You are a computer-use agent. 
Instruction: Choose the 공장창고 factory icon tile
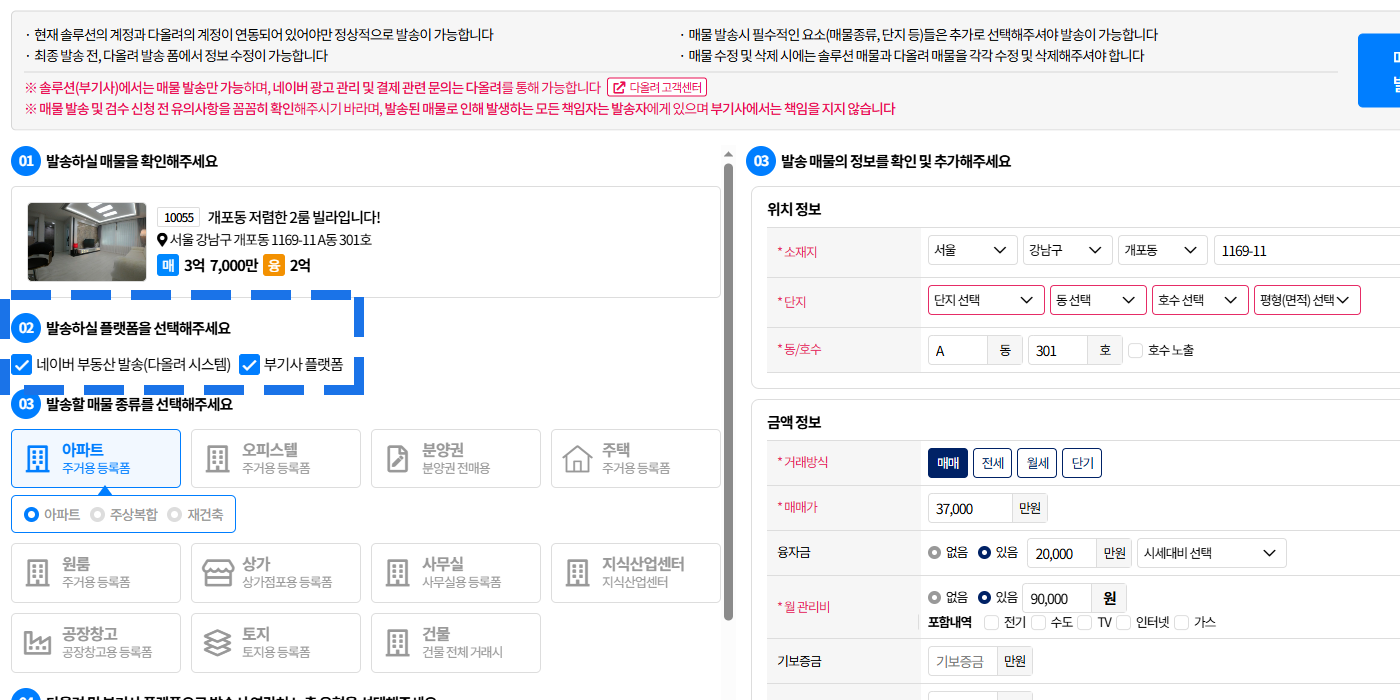[x=37, y=642]
